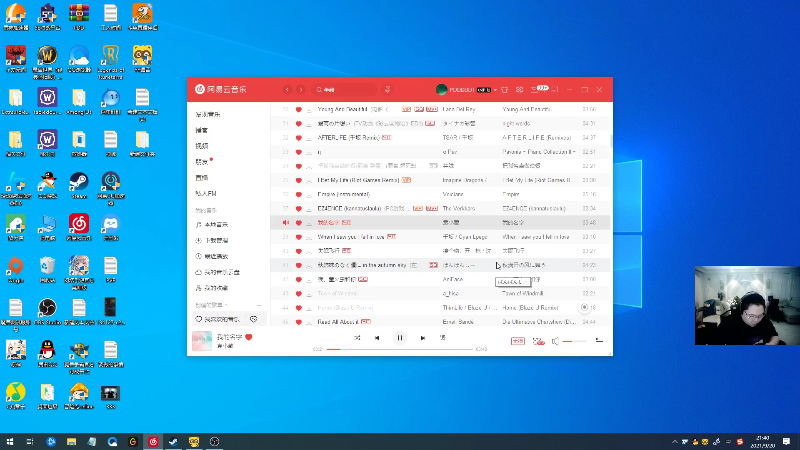Skip to the next track
This screenshot has width=800, height=450.
(x=422, y=338)
